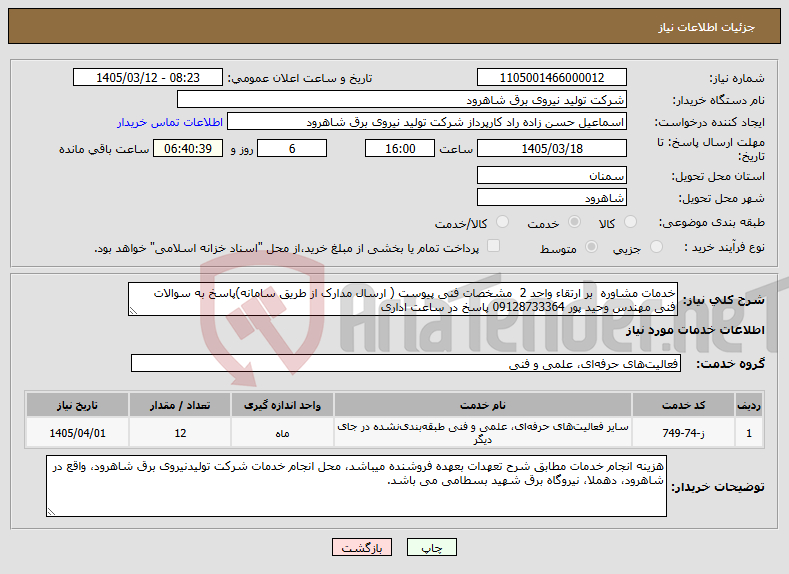Select the خدمت radio button

click(574, 222)
